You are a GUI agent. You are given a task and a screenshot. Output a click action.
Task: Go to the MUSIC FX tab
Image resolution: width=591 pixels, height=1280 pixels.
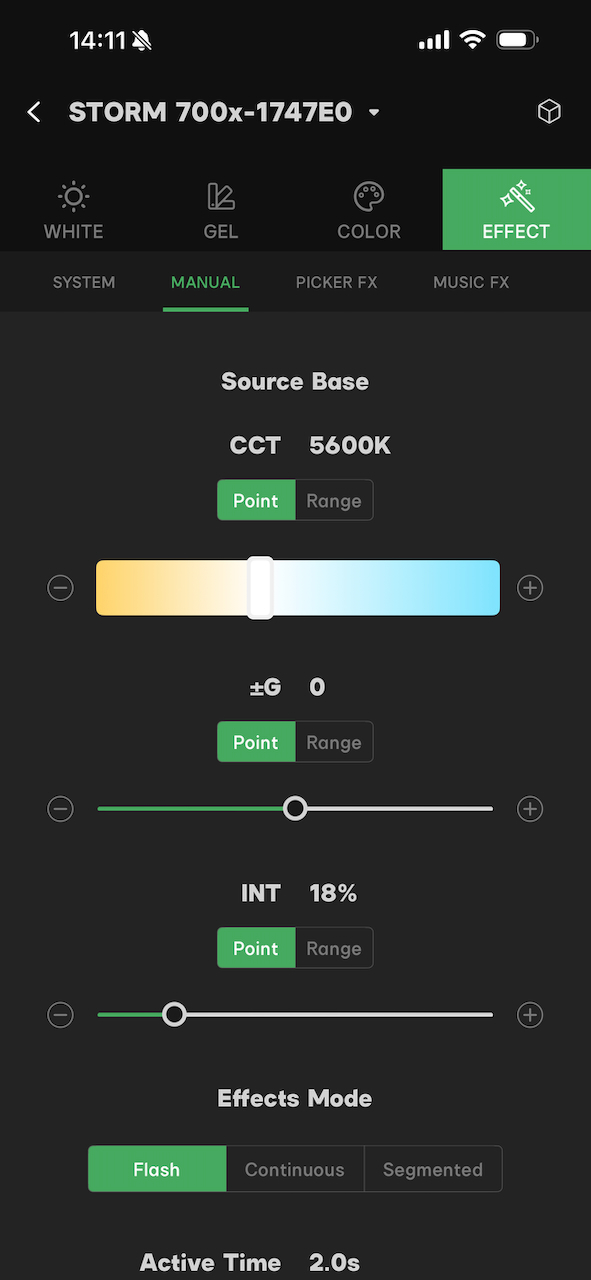[x=470, y=282]
